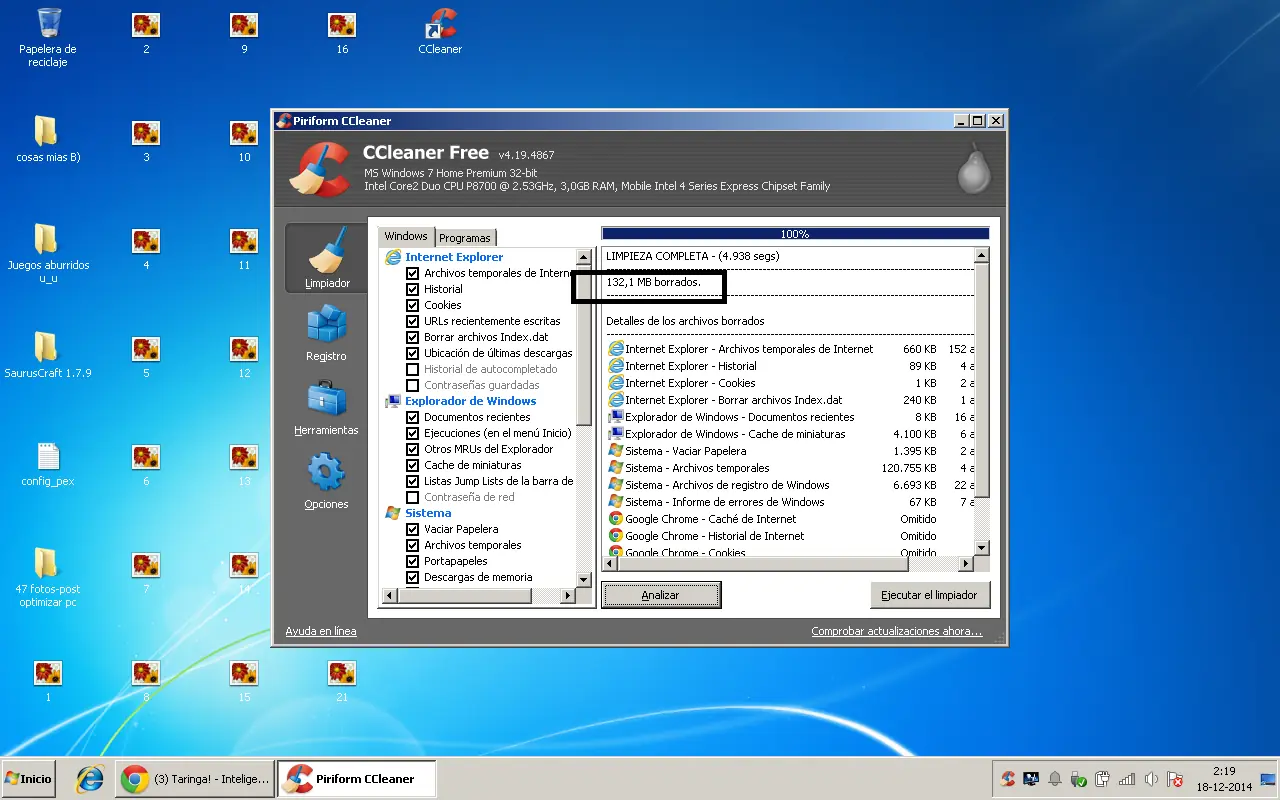Click the Action Center flag icon
Viewport: 1280px width, 800px height.
tap(1175, 779)
